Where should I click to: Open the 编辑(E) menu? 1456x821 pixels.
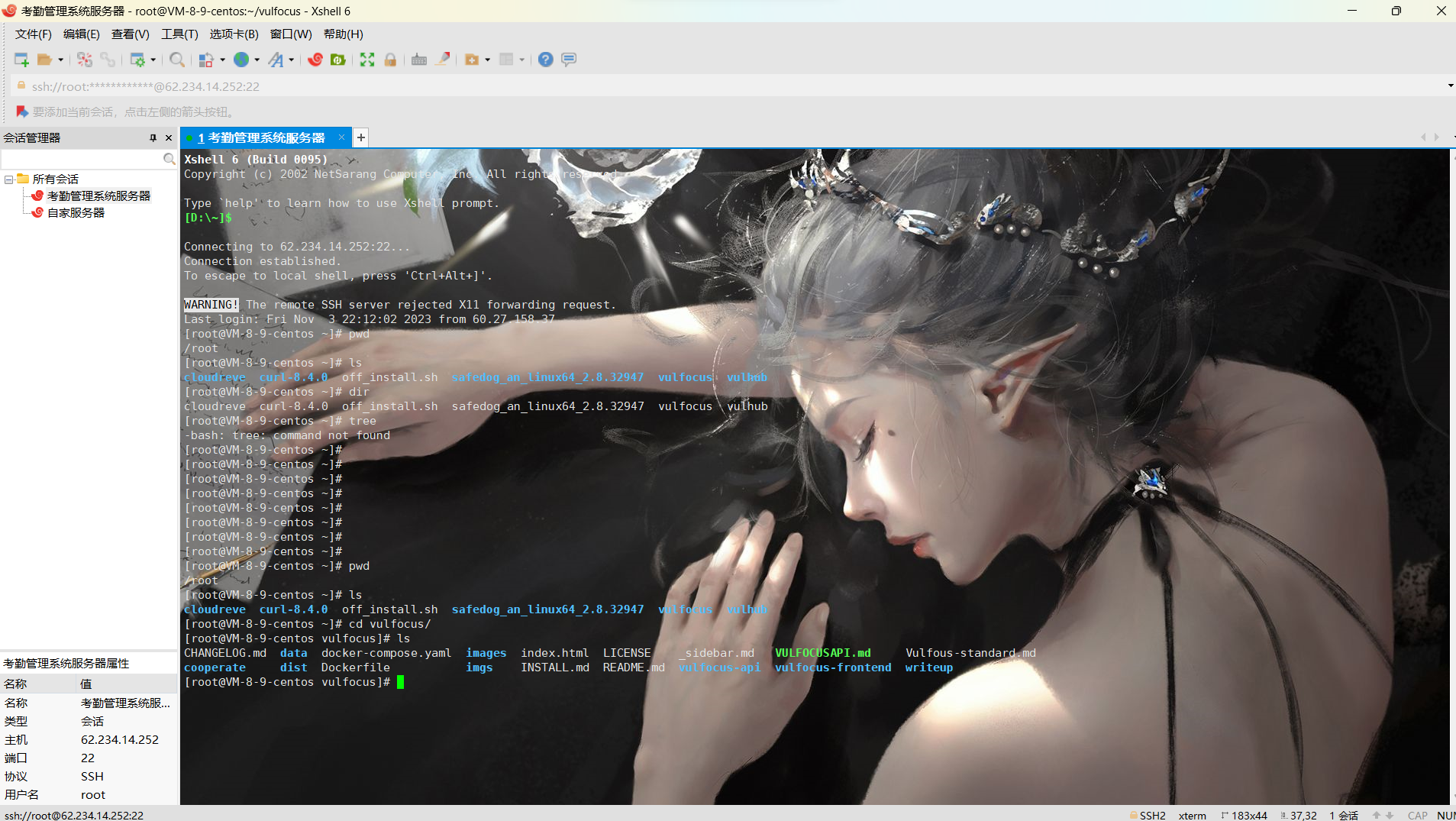[82, 34]
